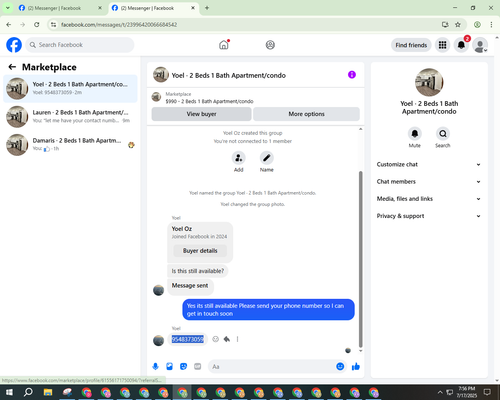The width and height of the screenshot is (500, 400).
Task: Attach a photo file icon
Action: 169,367
